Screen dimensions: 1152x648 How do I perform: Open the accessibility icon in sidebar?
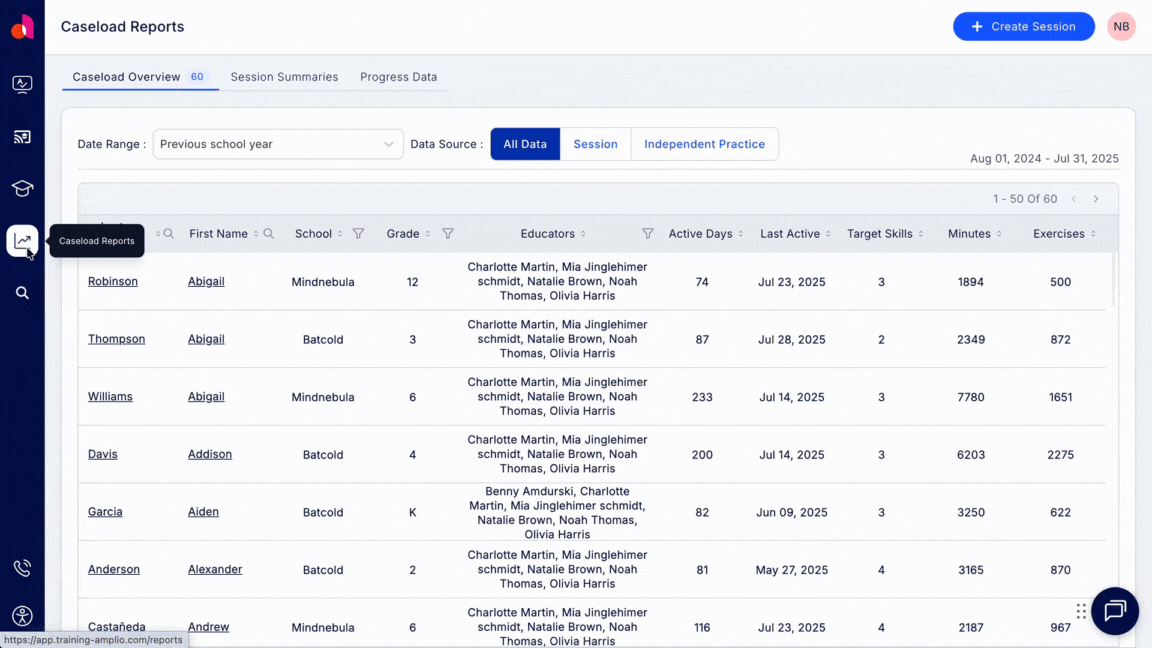point(22,616)
